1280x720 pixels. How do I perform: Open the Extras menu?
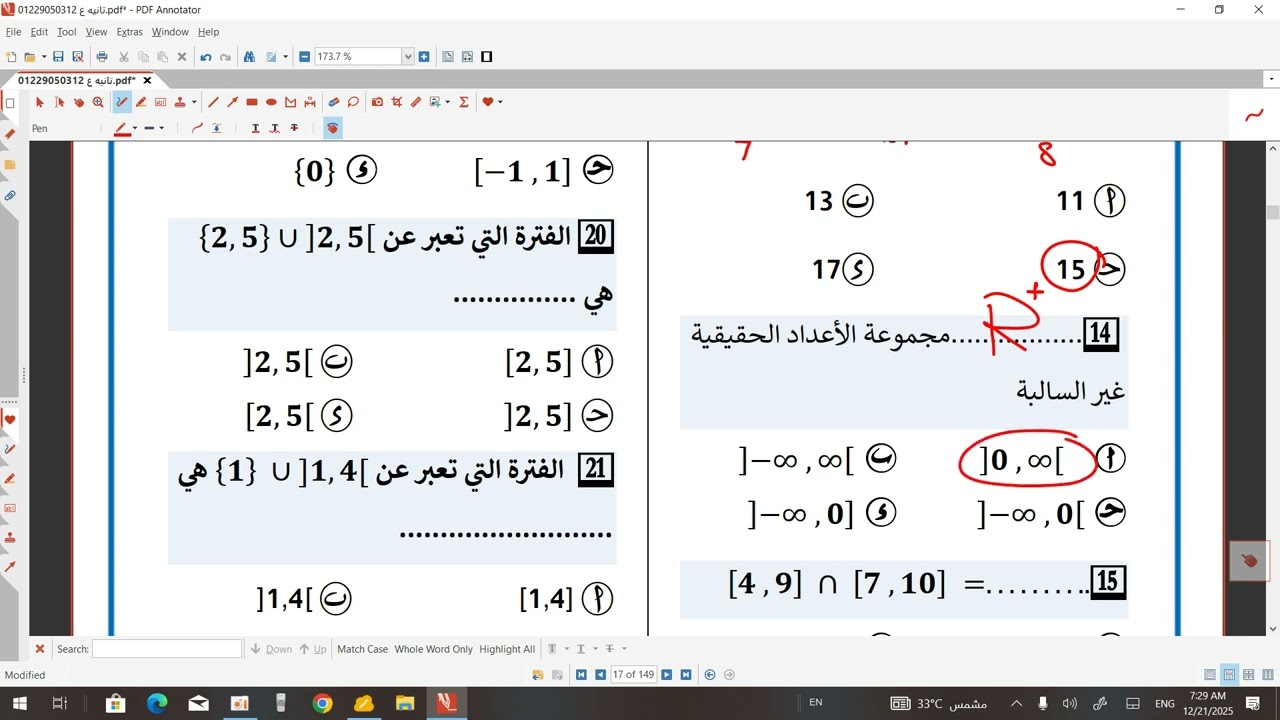pos(129,32)
